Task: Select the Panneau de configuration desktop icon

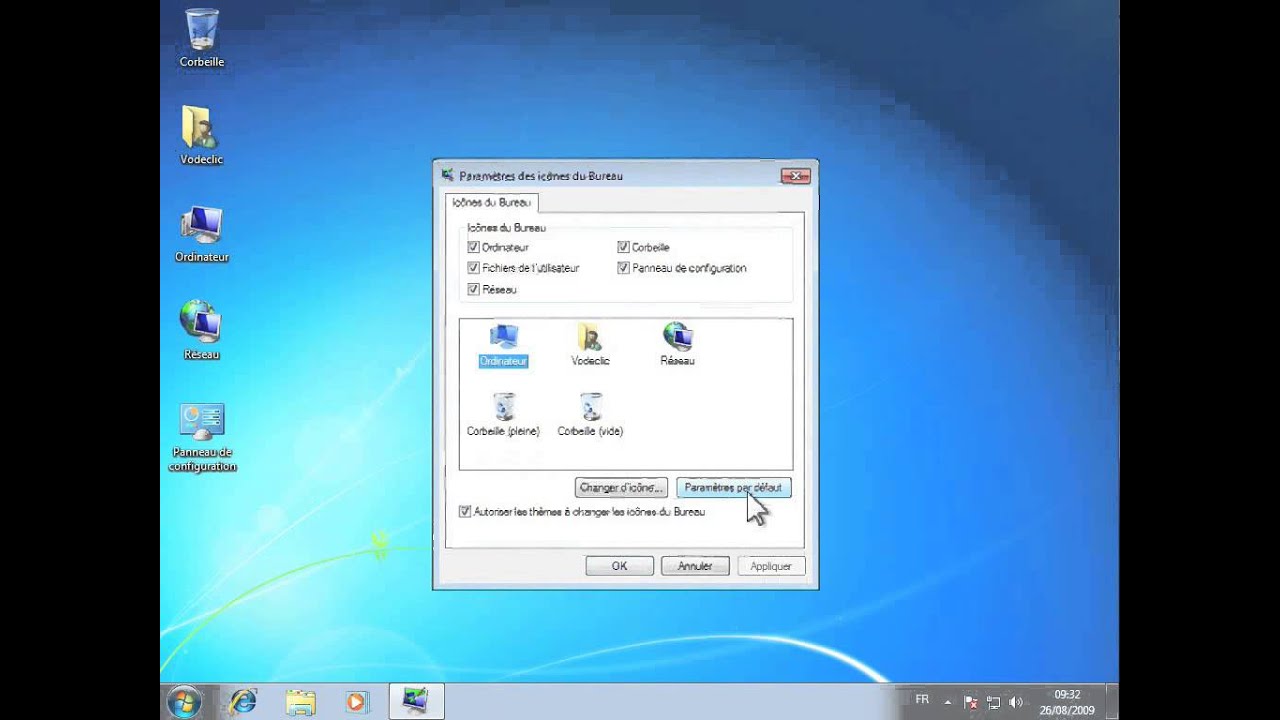Action: click(x=202, y=437)
